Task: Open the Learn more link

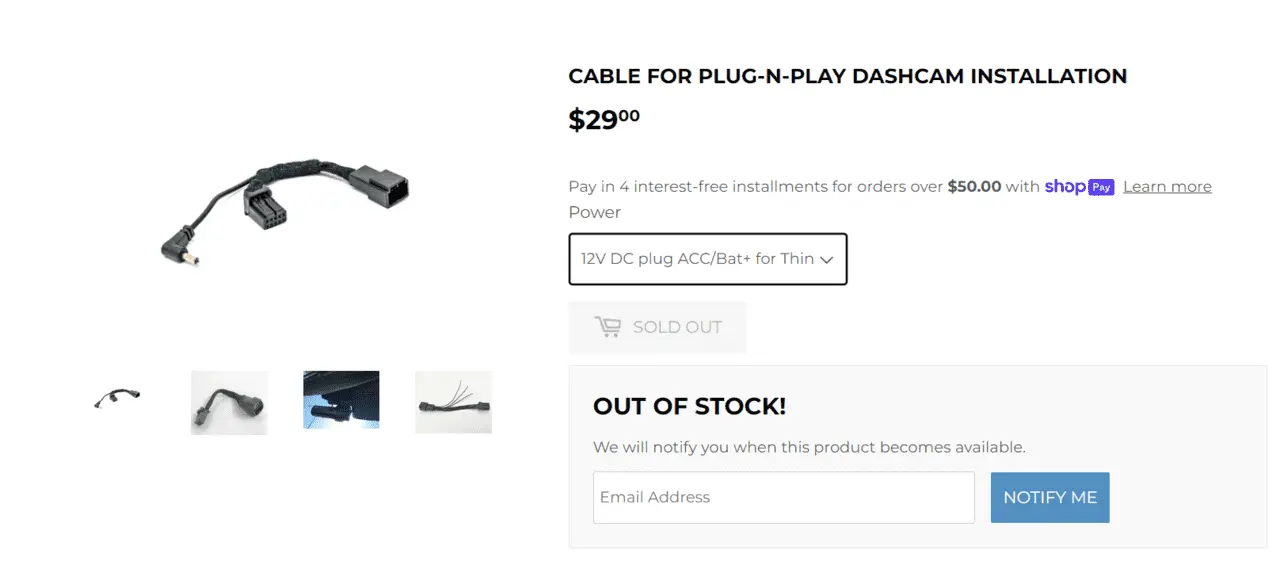Action: pyautogui.click(x=1167, y=187)
